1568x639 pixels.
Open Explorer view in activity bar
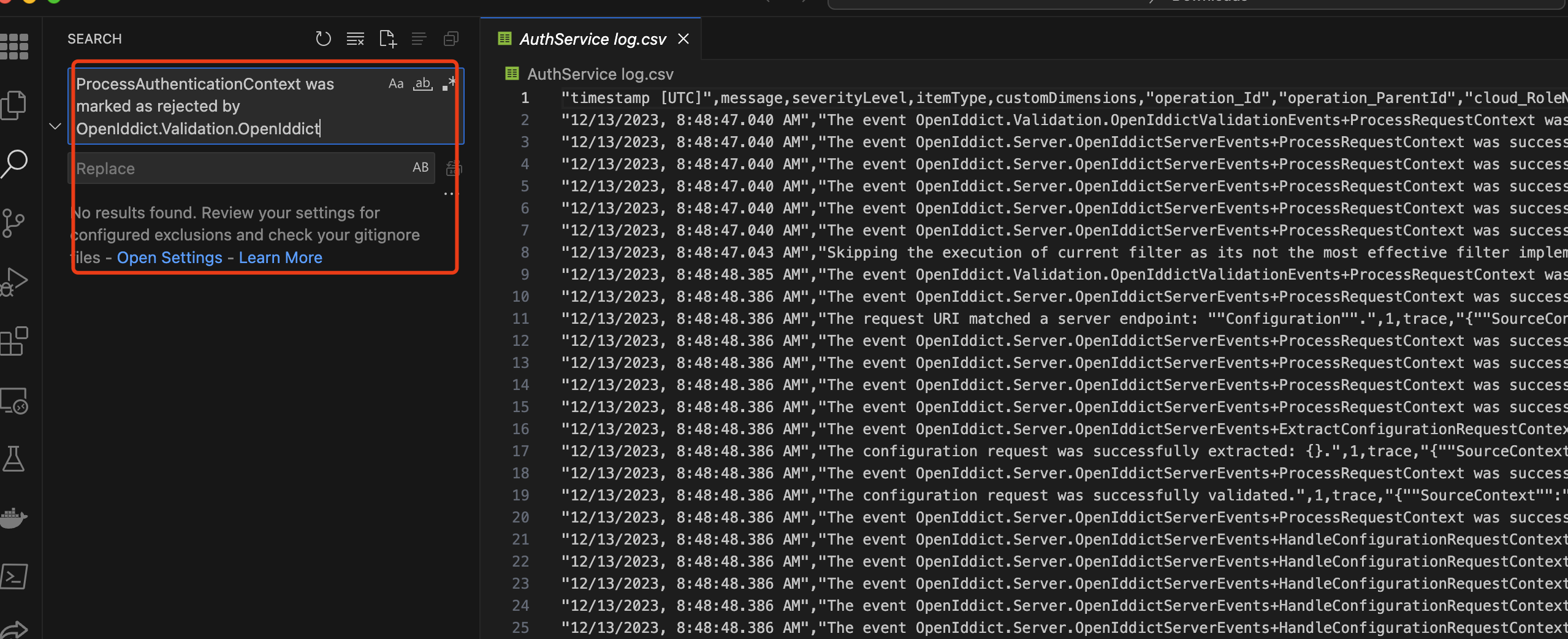(x=13, y=105)
